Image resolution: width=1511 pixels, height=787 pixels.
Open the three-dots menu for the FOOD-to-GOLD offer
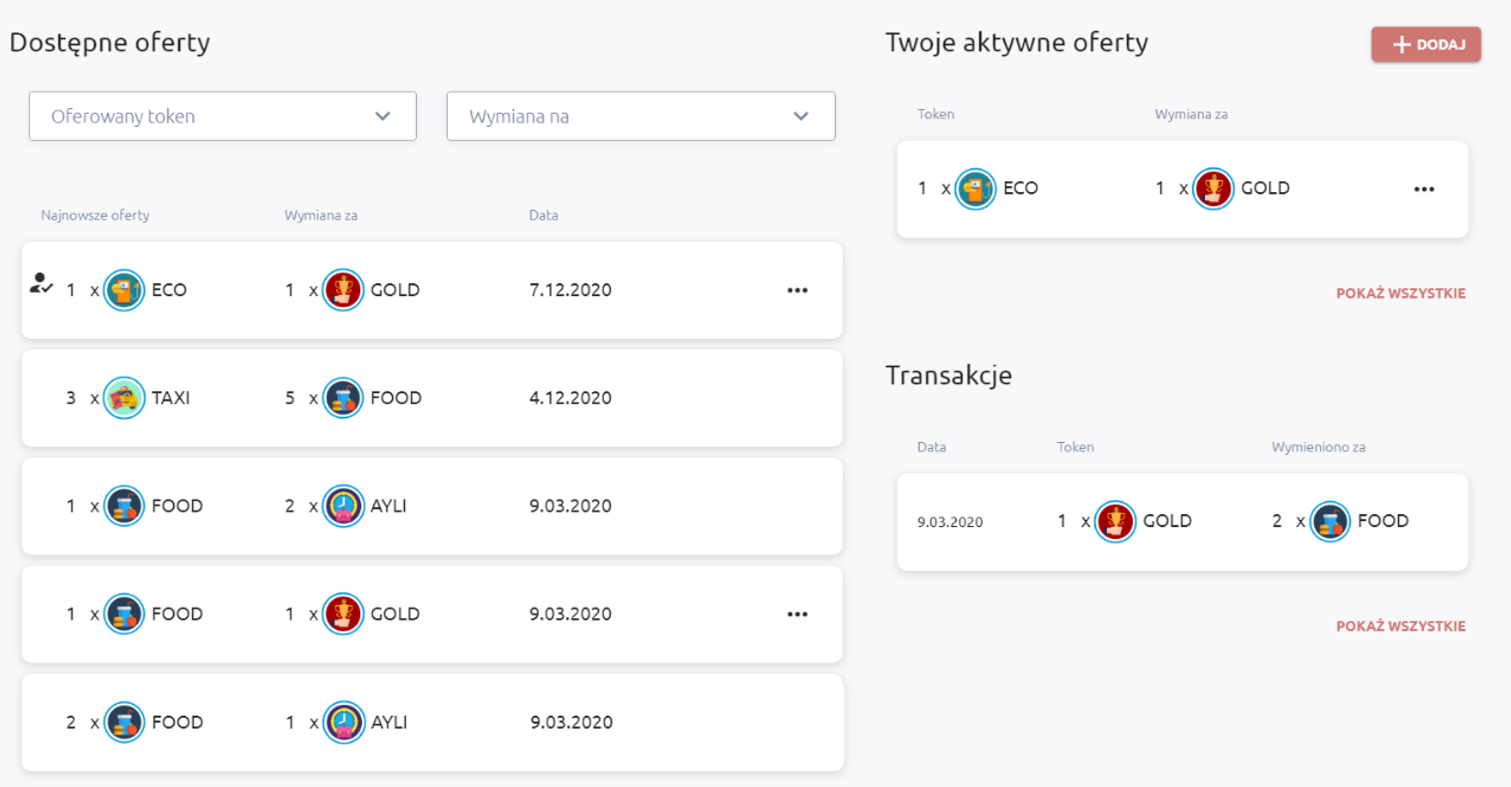(797, 614)
